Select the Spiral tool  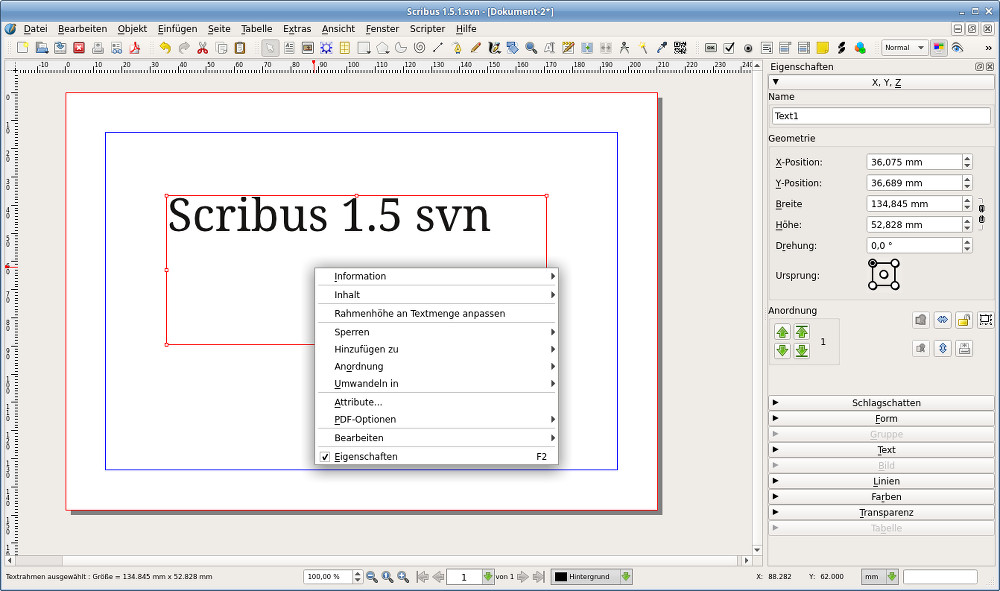pyautogui.click(x=419, y=48)
